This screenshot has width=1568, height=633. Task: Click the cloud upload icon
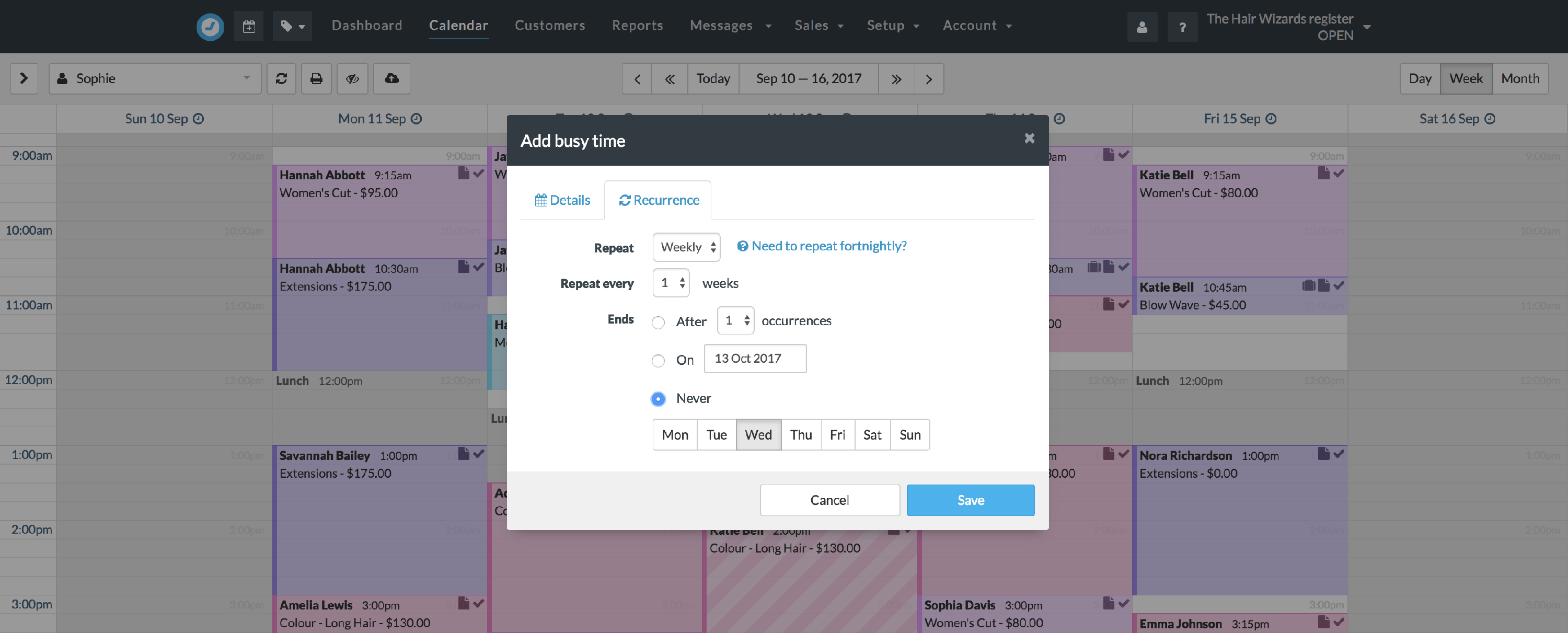coord(391,78)
